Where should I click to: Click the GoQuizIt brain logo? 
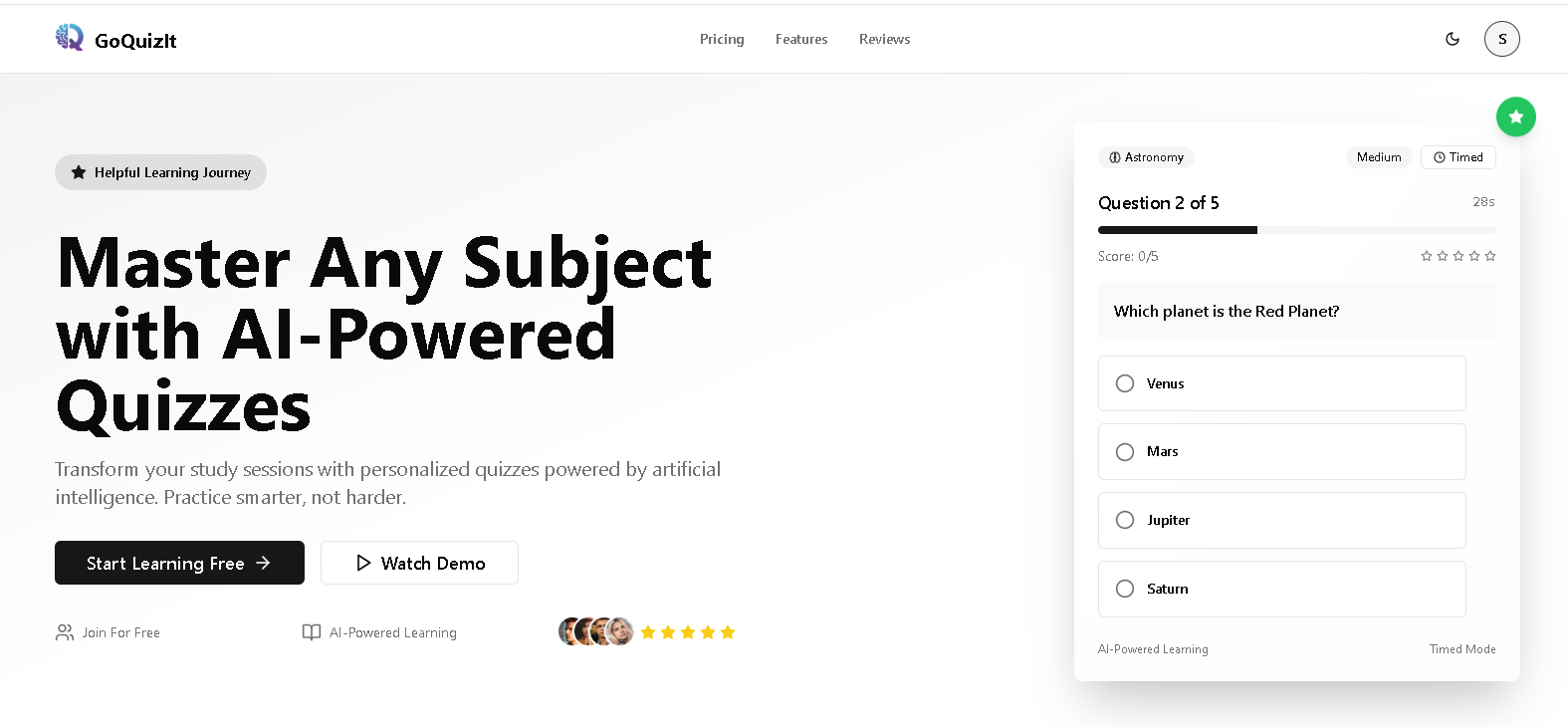[70, 38]
